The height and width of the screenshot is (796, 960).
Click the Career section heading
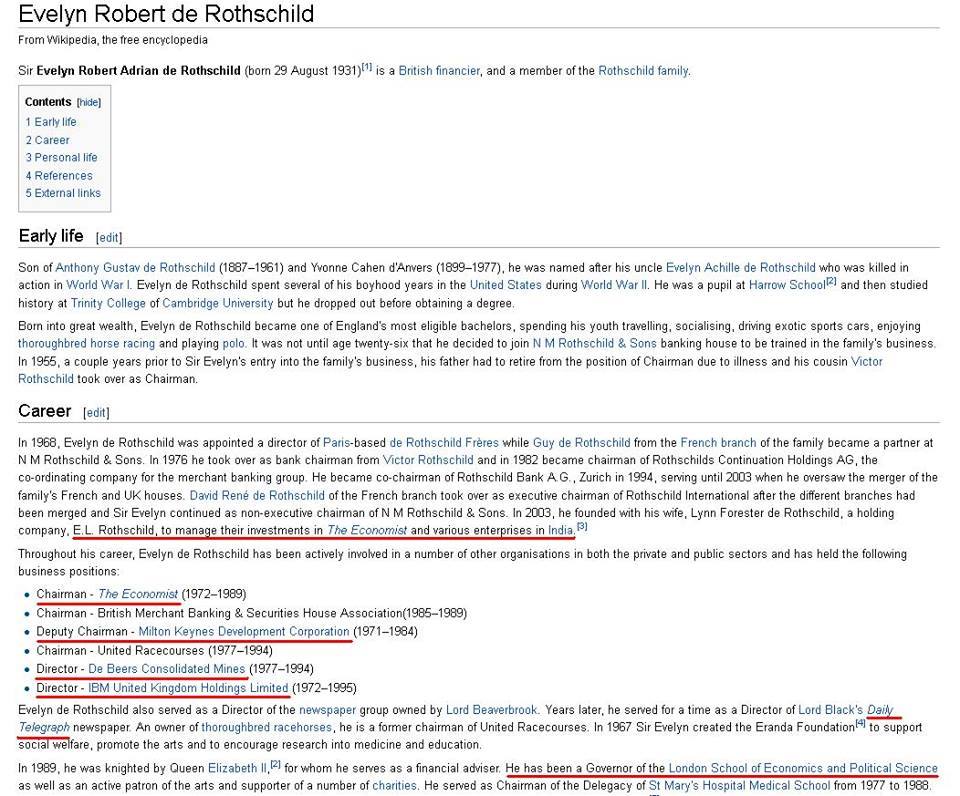[45, 411]
